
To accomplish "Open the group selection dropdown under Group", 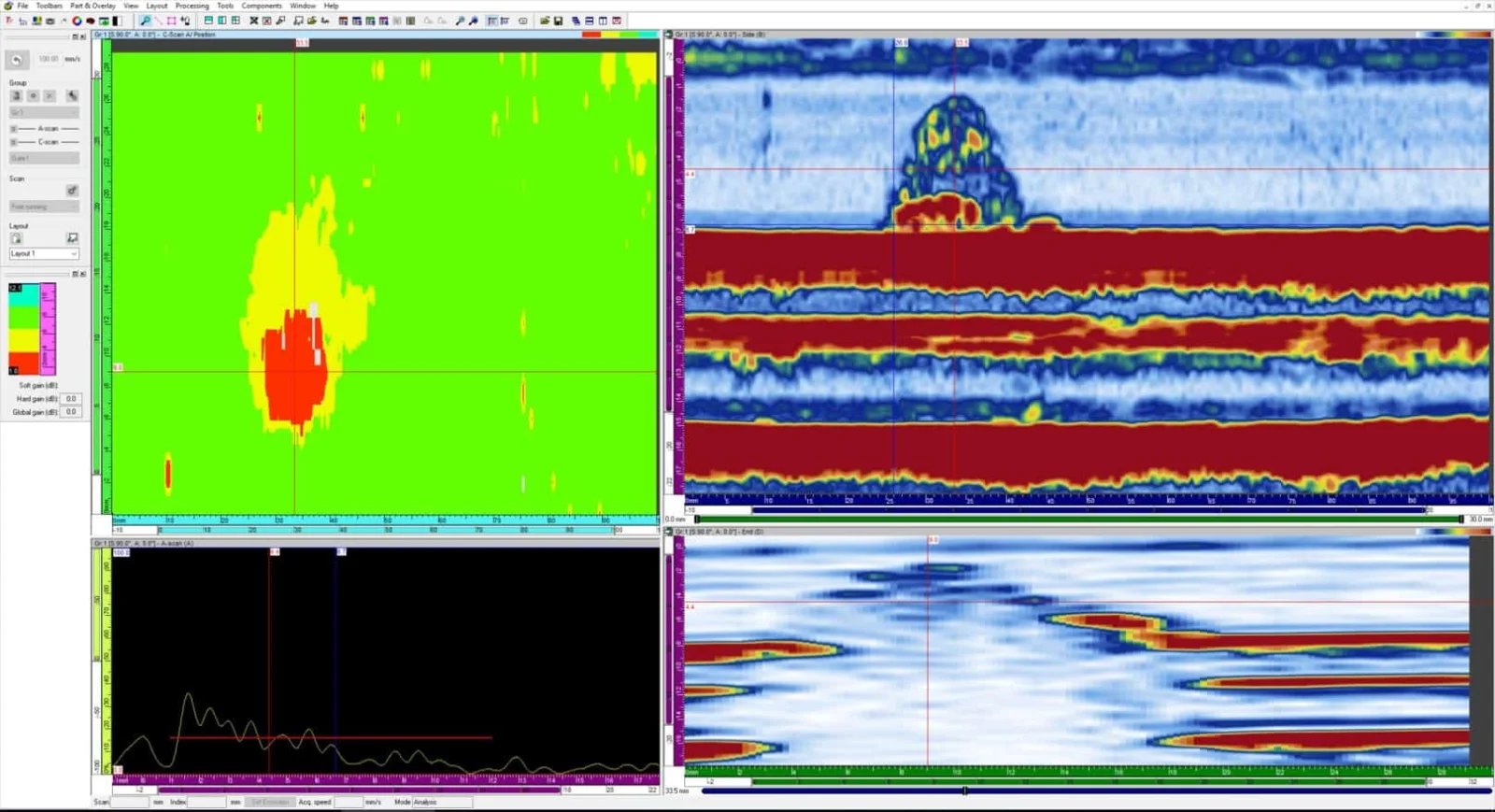I will coord(44,112).
